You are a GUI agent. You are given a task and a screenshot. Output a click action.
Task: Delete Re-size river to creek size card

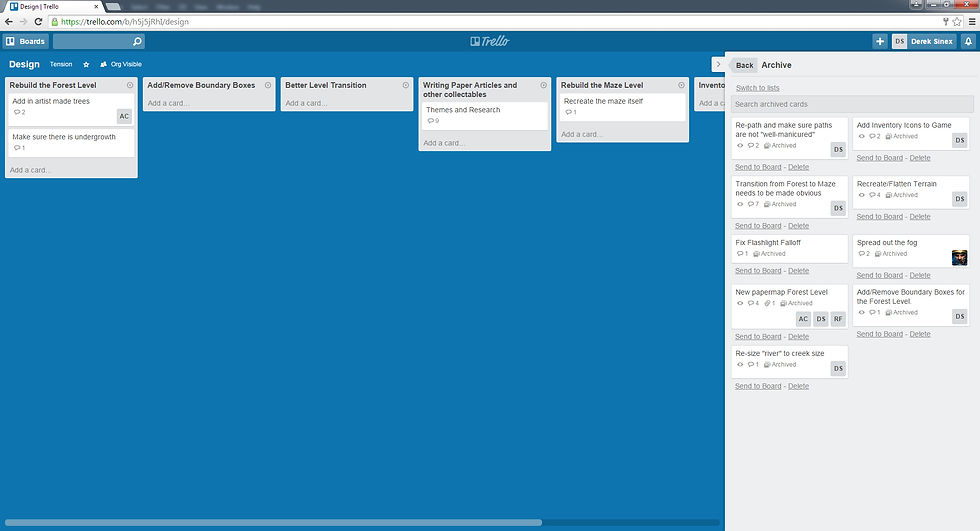click(798, 387)
